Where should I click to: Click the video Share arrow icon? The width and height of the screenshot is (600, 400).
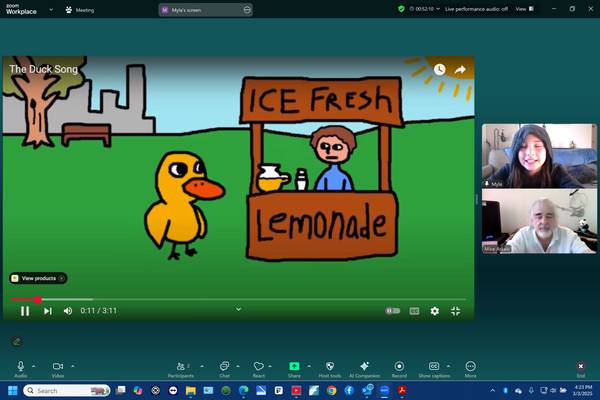460,70
